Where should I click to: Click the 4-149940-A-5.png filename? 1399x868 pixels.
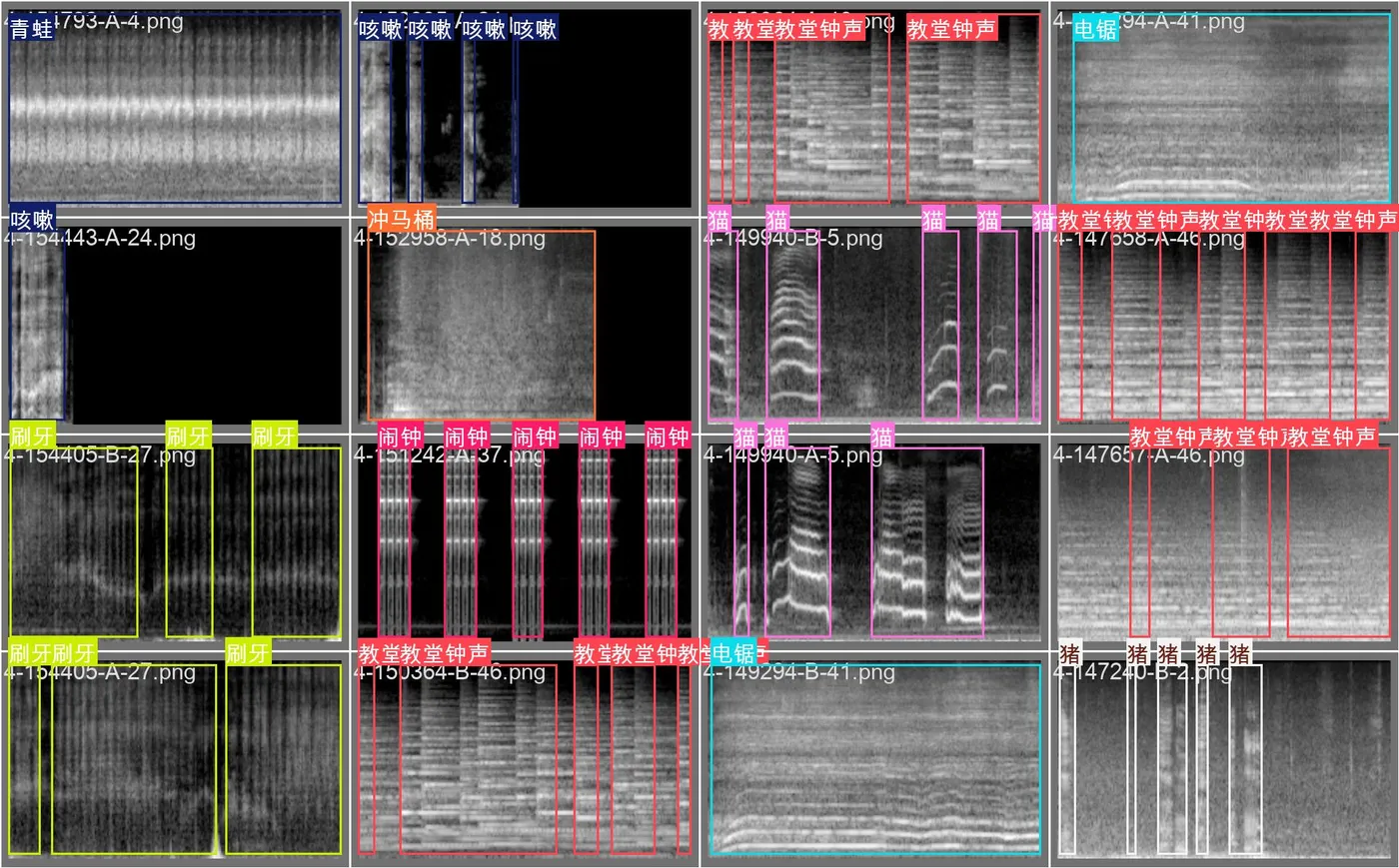(x=793, y=456)
